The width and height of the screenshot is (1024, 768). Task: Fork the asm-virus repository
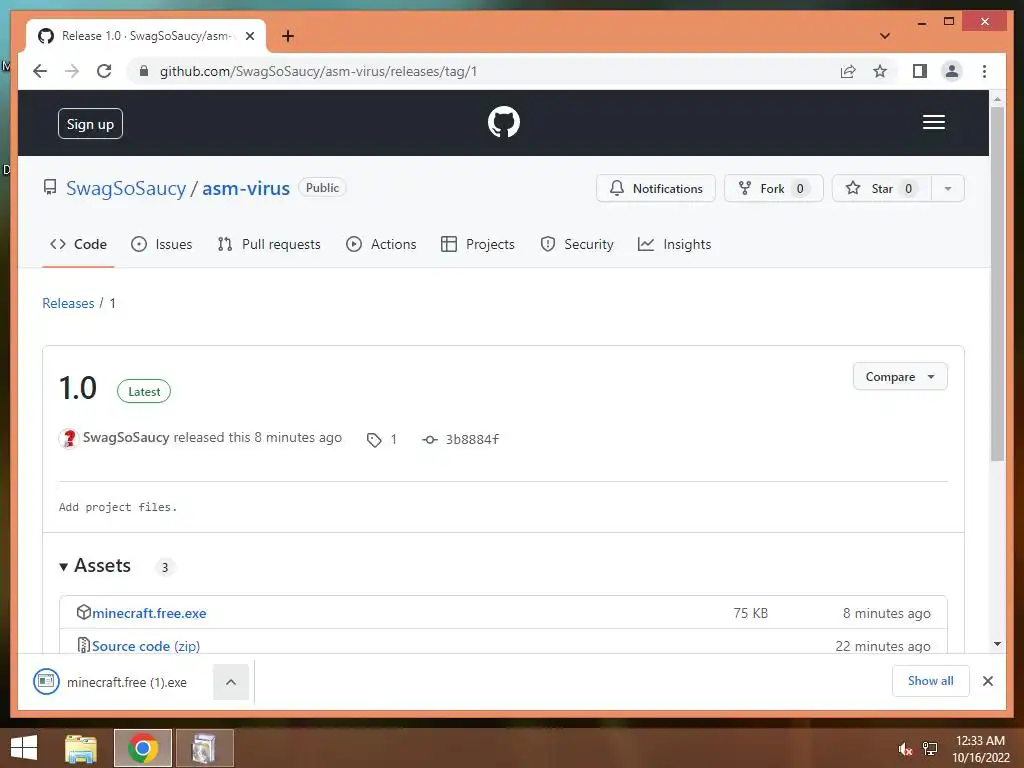coord(773,188)
